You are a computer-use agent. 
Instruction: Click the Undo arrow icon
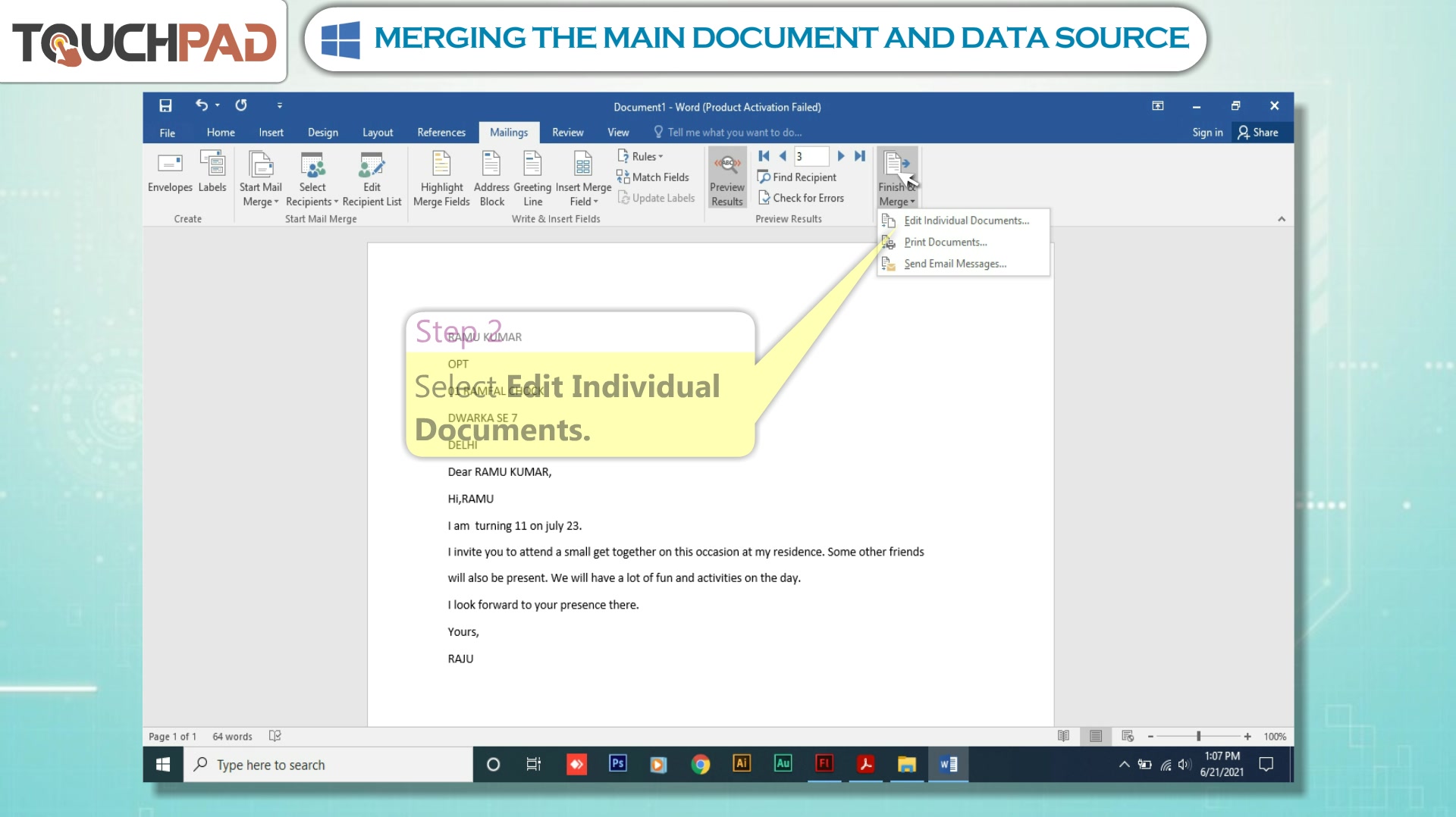[201, 105]
